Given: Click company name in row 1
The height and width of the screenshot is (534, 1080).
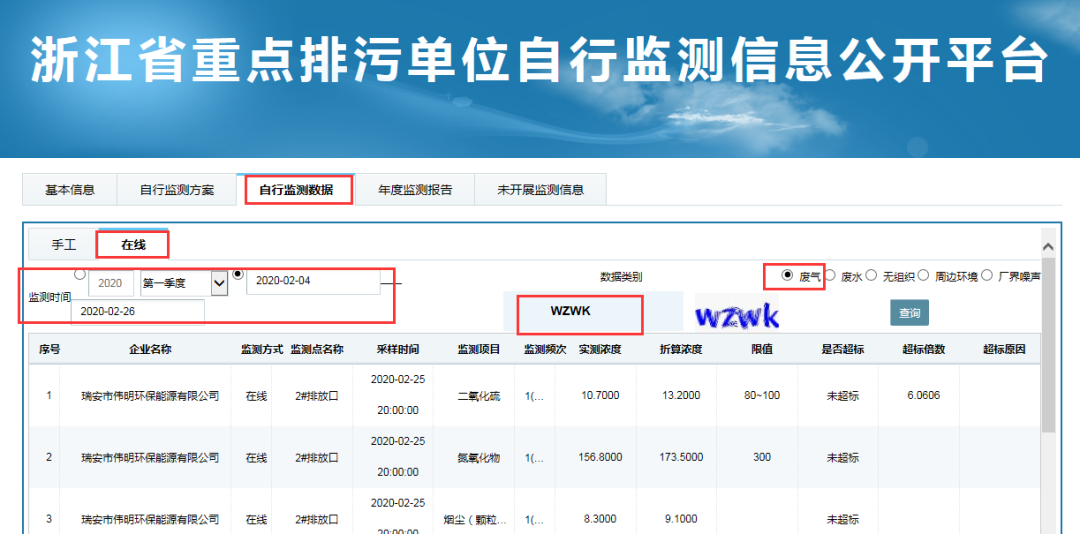Looking at the screenshot, I should (150, 396).
